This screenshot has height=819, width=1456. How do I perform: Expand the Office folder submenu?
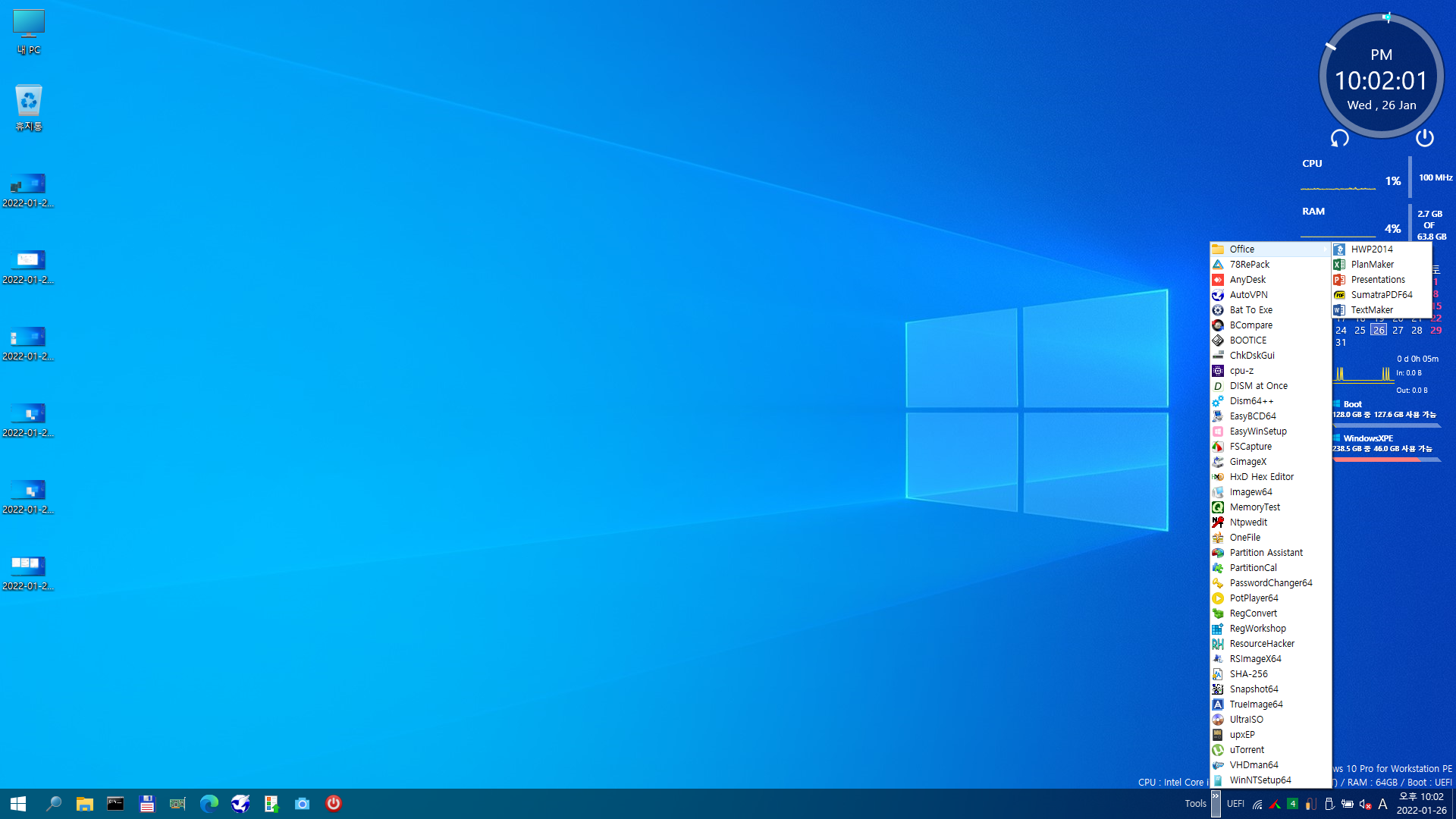[x=1270, y=249]
